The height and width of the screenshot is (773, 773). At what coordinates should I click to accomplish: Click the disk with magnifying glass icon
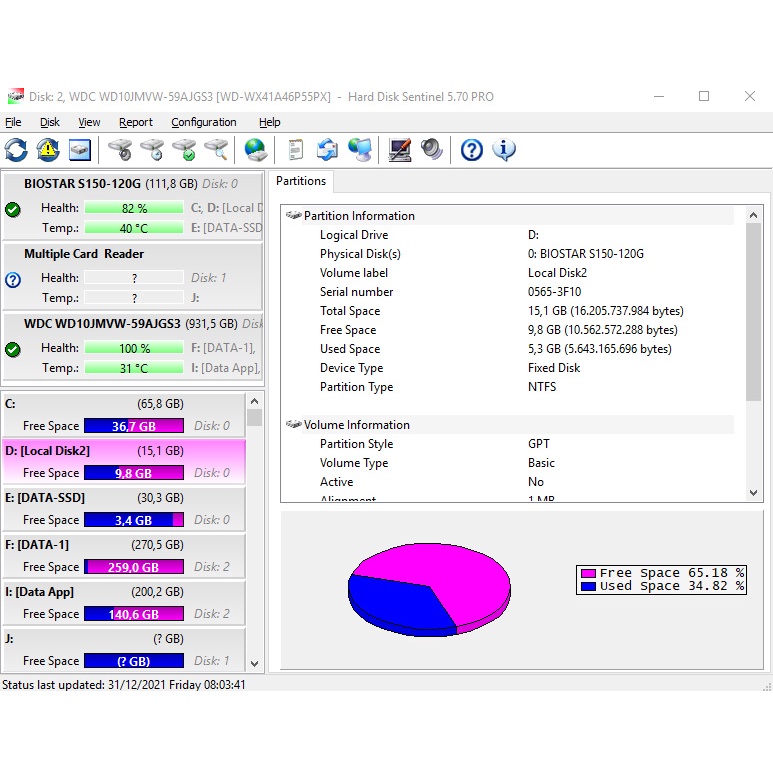[x=216, y=150]
